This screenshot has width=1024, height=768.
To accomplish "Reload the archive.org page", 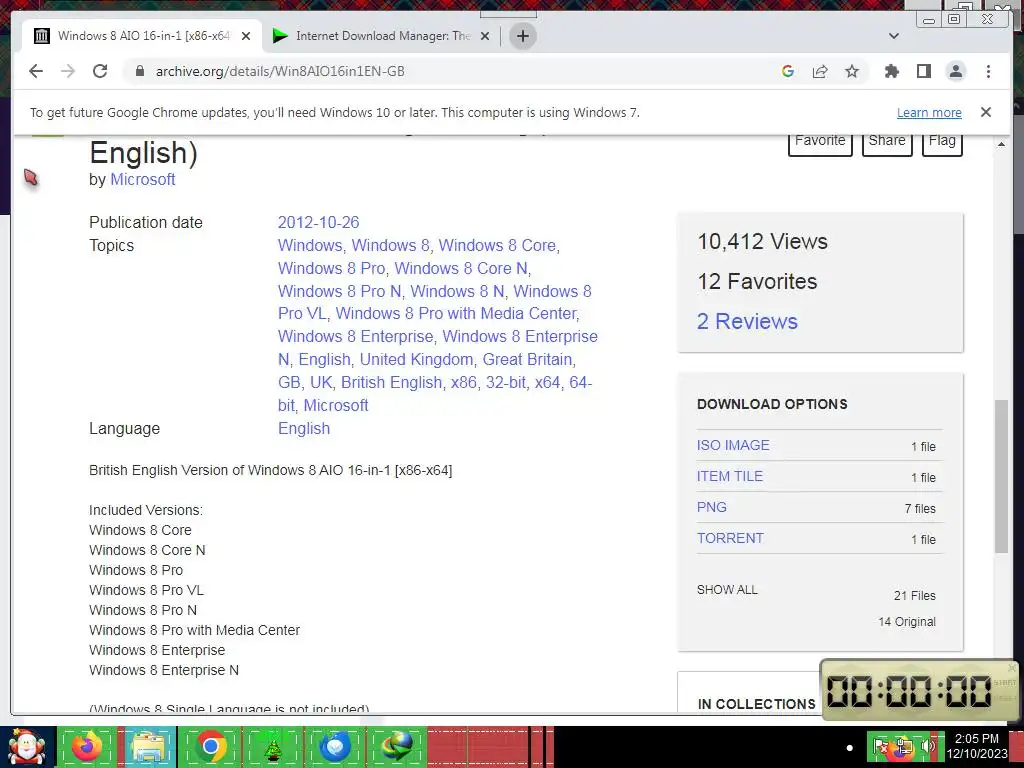I will pyautogui.click(x=100, y=71).
